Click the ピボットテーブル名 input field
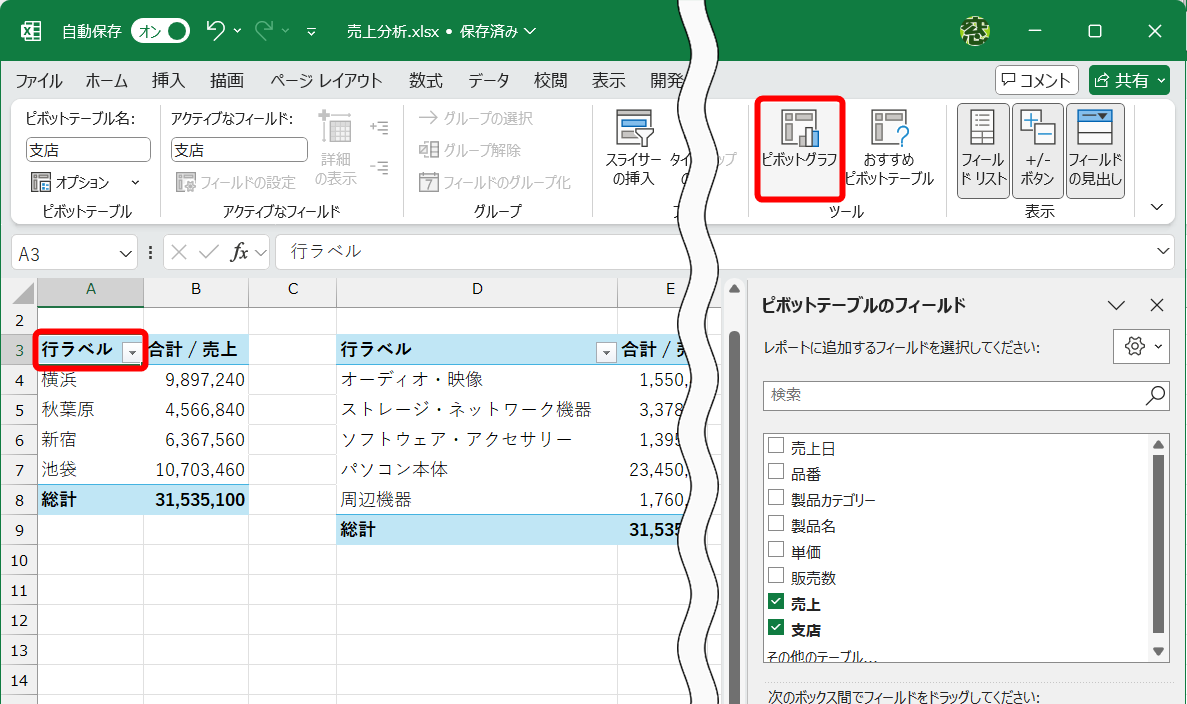The height and width of the screenshot is (704, 1187). coord(88,150)
